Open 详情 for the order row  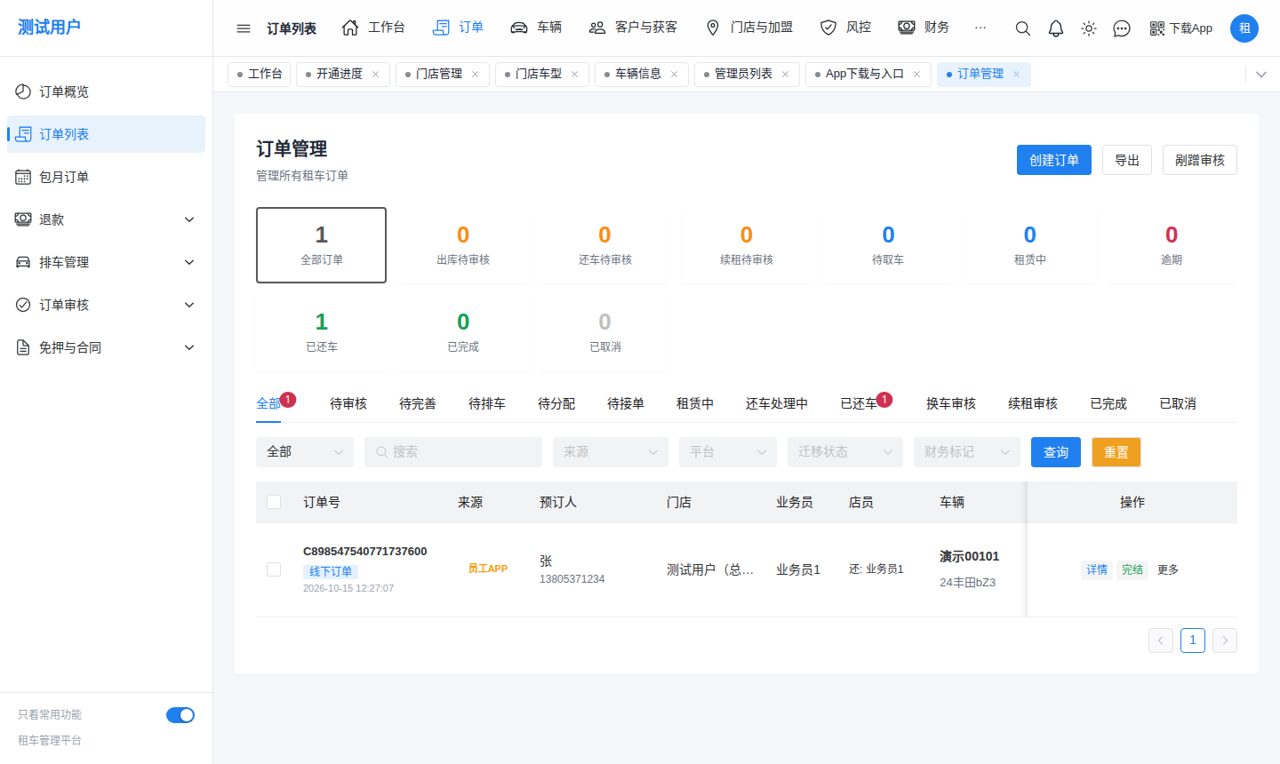point(1097,570)
